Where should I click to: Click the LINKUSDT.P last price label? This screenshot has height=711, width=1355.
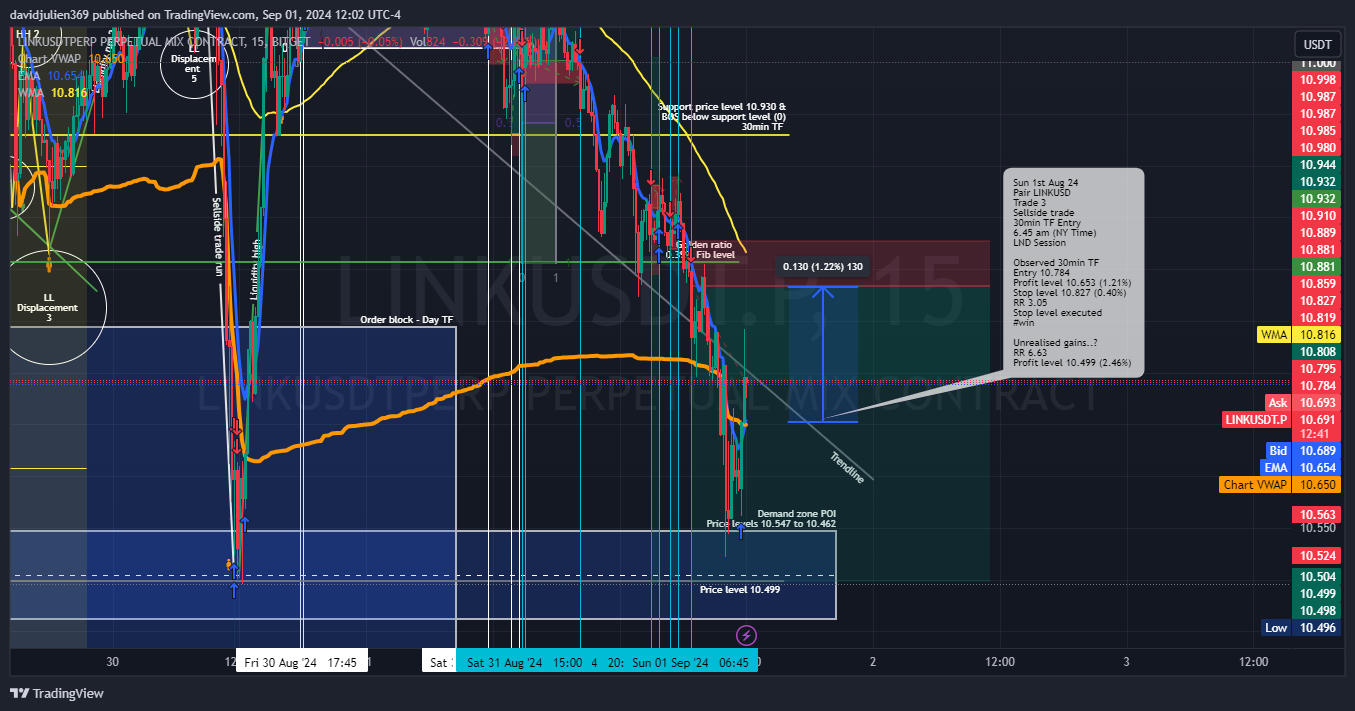pos(1257,420)
